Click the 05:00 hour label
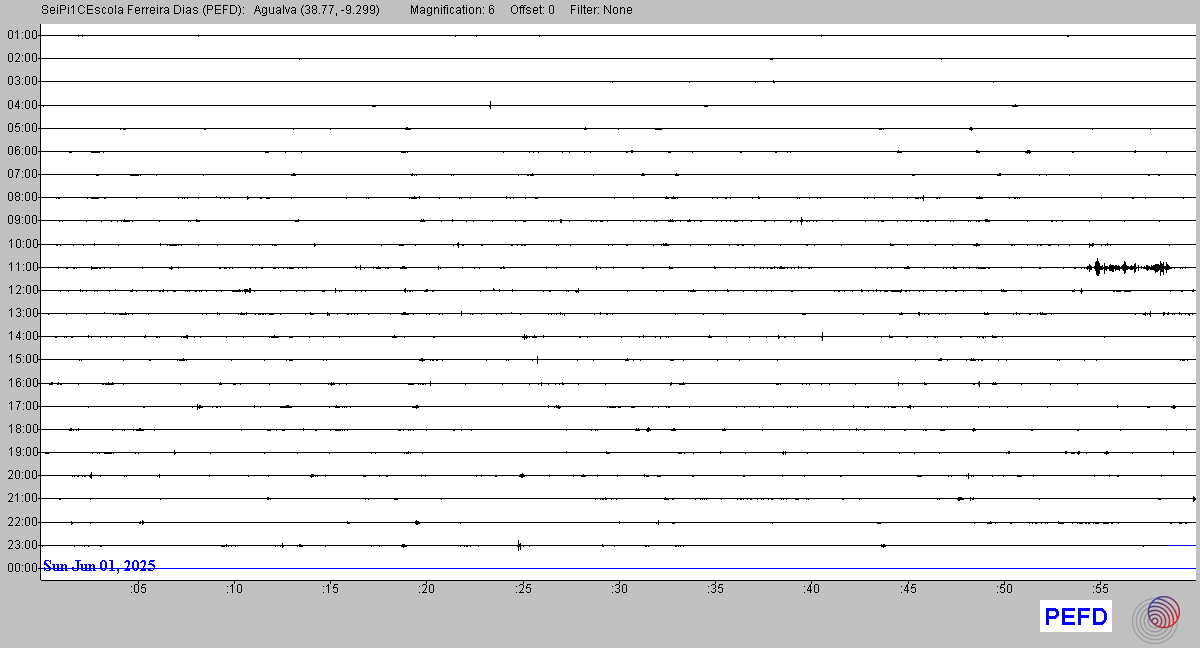Image resolution: width=1200 pixels, height=648 pixels. click(x=22, y=128)
